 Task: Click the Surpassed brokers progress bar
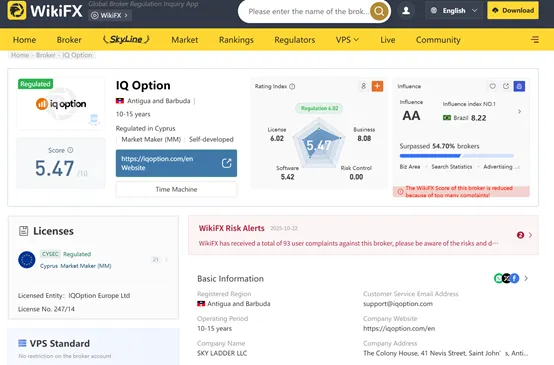coord(456,156)
